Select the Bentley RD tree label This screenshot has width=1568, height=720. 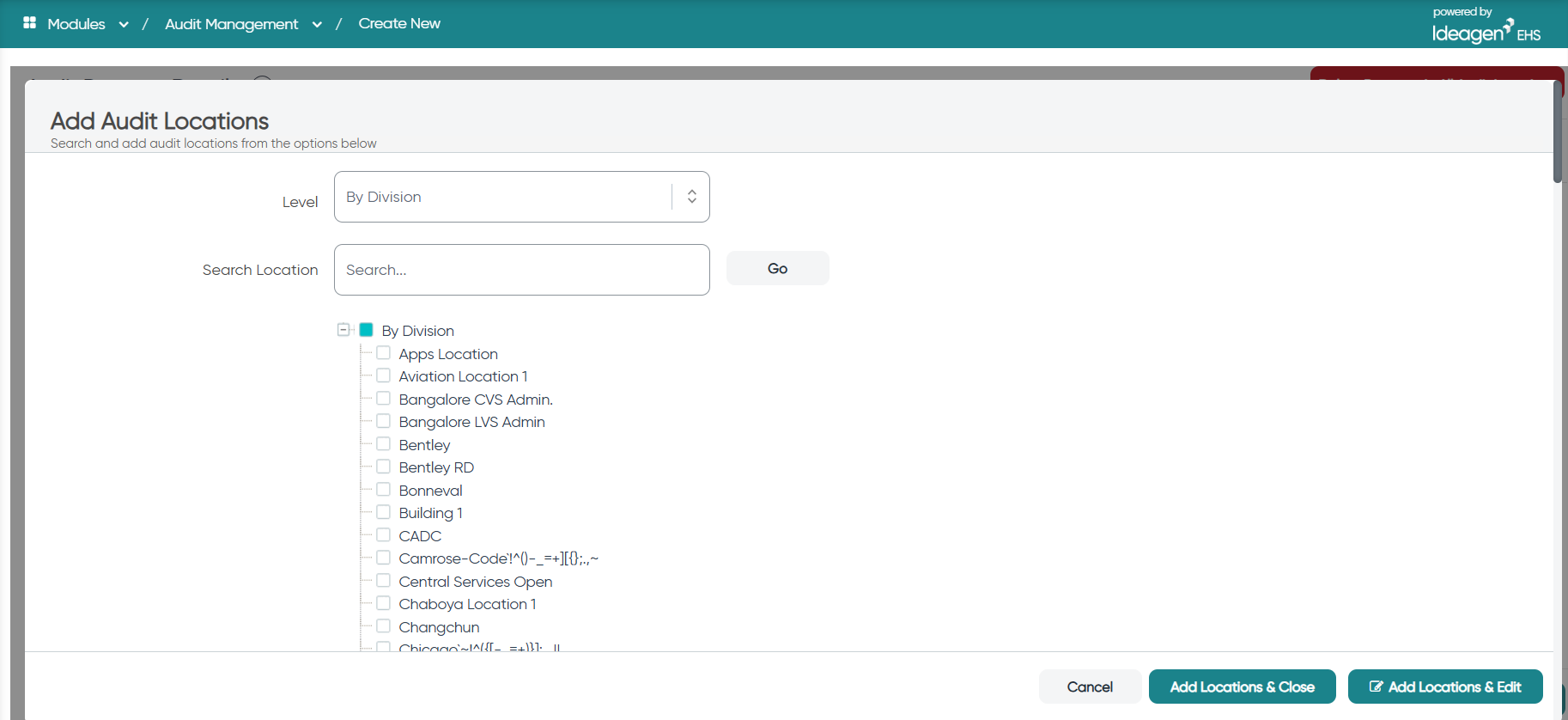[x=436, y=467]
